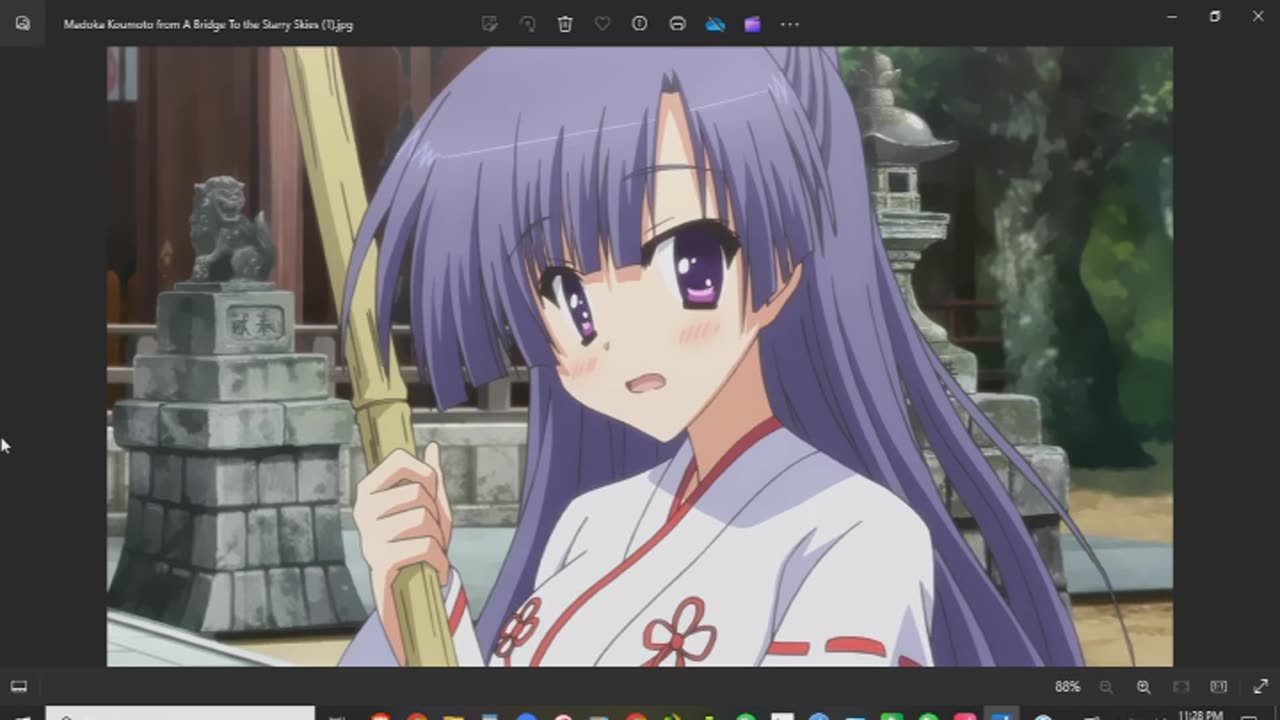Print the image with the printer icon
Screen dimensions: 1280x720
[x=677, y=24]
